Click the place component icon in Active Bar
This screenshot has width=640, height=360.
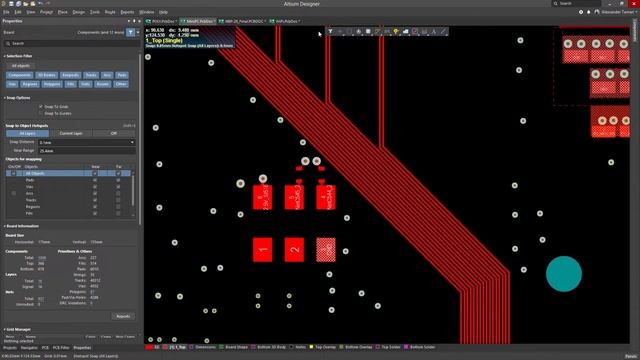coord(368,31)
